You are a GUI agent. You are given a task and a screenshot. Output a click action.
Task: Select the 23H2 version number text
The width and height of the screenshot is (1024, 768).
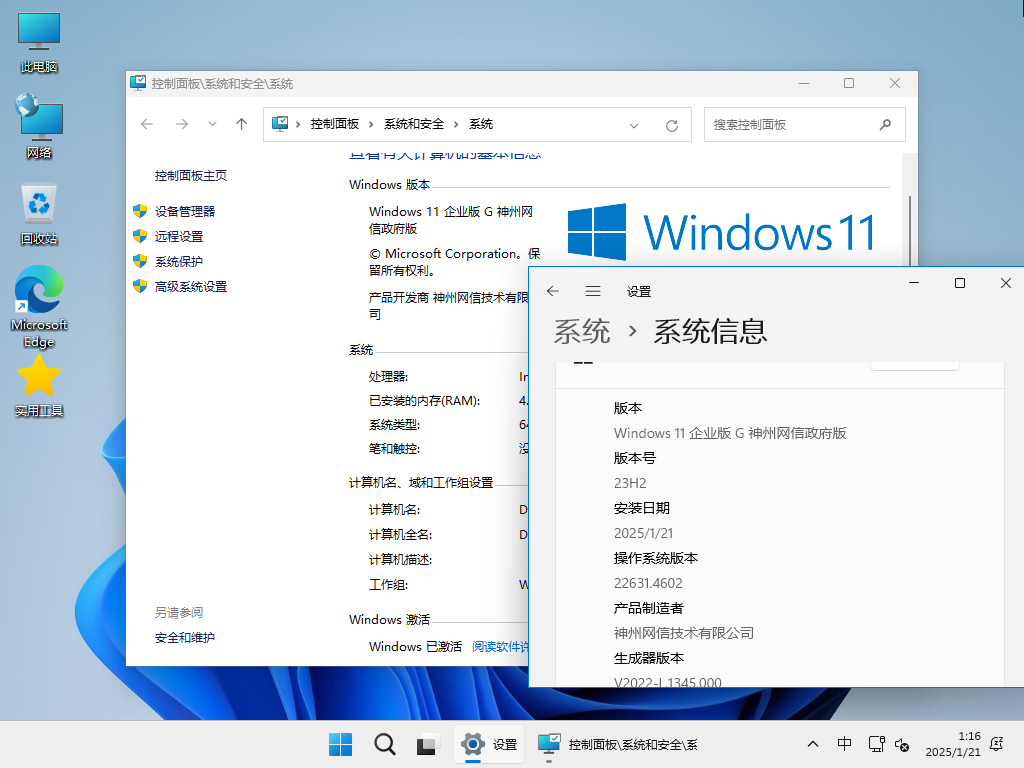pyautogui.click(x=630, y=483)
